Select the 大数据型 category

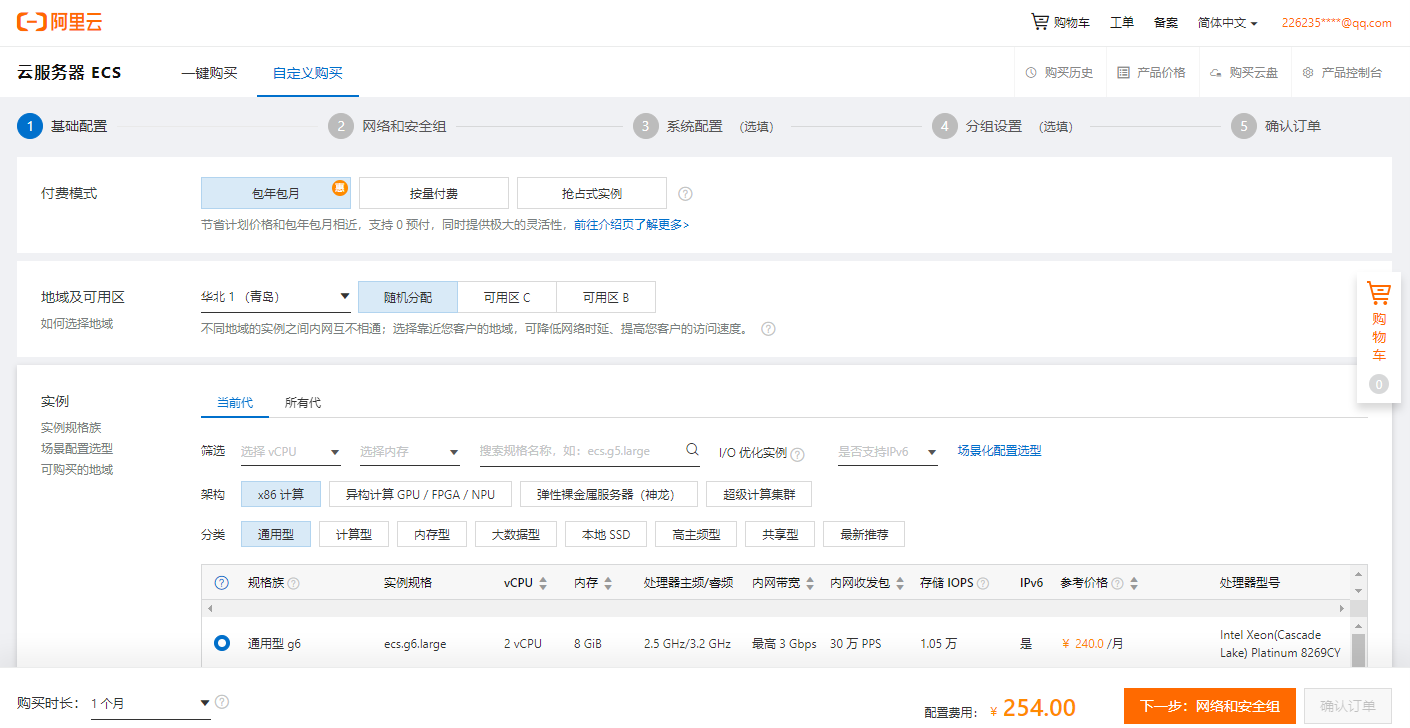[516, 534]
